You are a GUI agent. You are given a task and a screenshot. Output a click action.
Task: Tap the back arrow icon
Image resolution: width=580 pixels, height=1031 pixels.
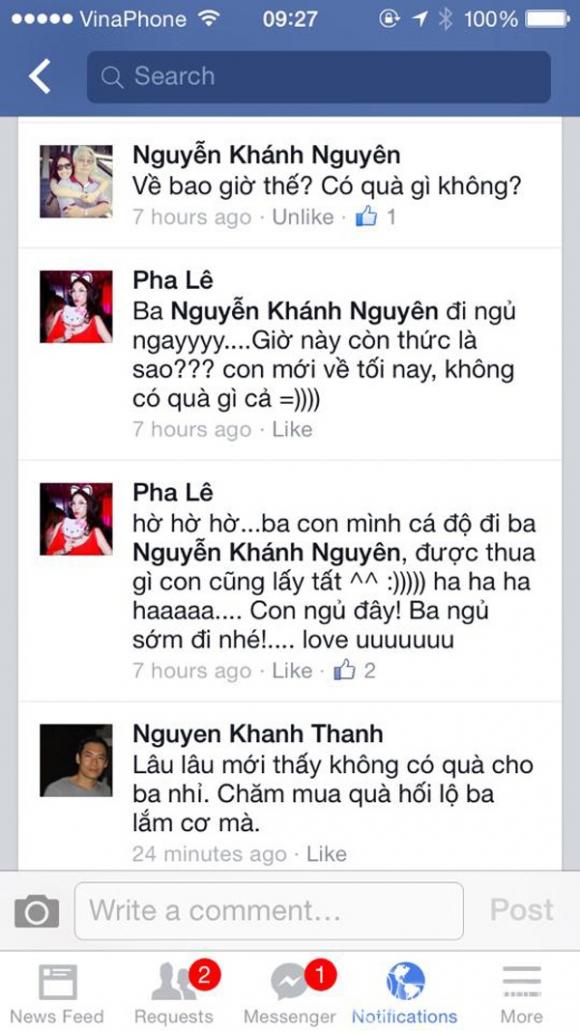click(x=39, y=76)
